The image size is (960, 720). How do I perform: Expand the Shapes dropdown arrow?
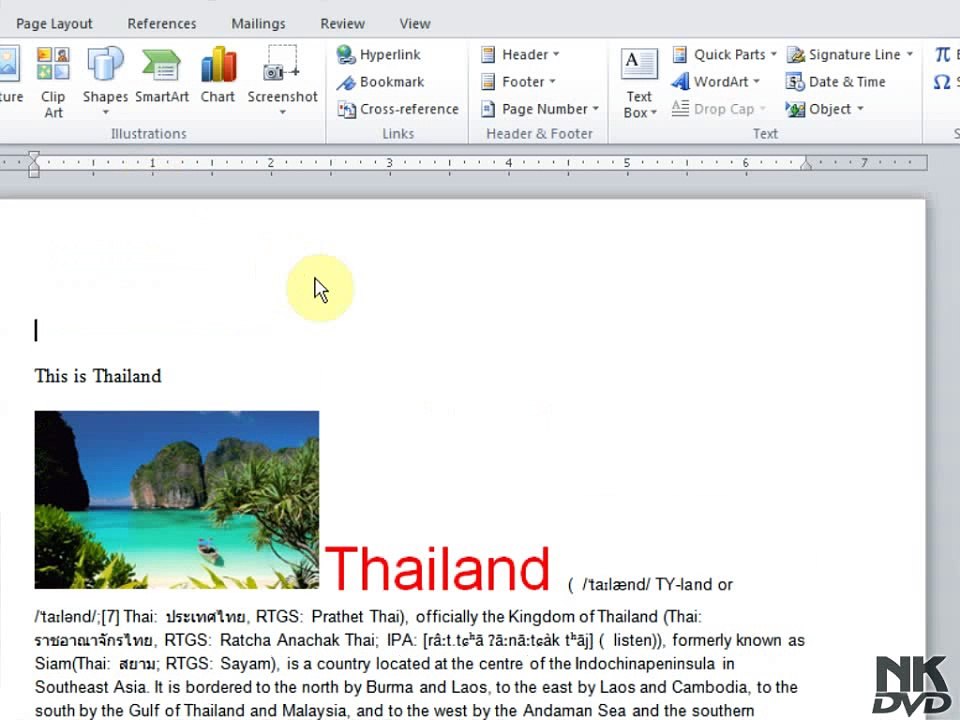105,112
